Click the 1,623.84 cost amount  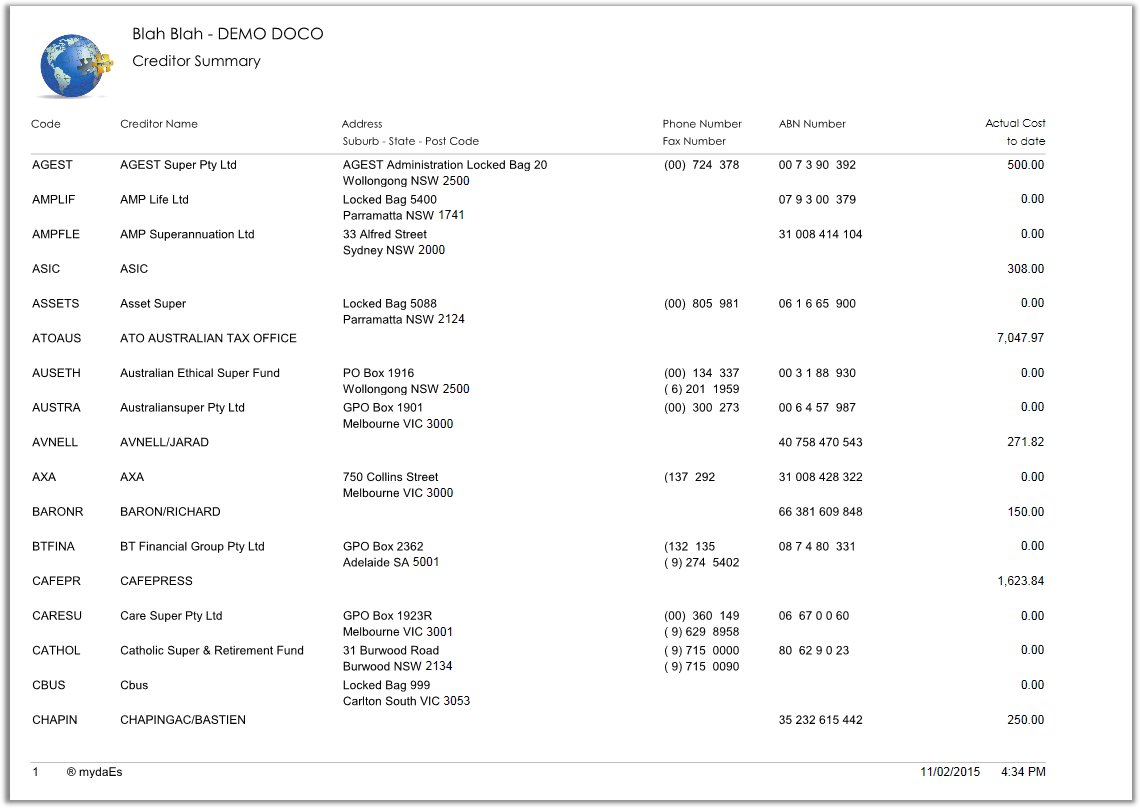[x=1020, y=581]
